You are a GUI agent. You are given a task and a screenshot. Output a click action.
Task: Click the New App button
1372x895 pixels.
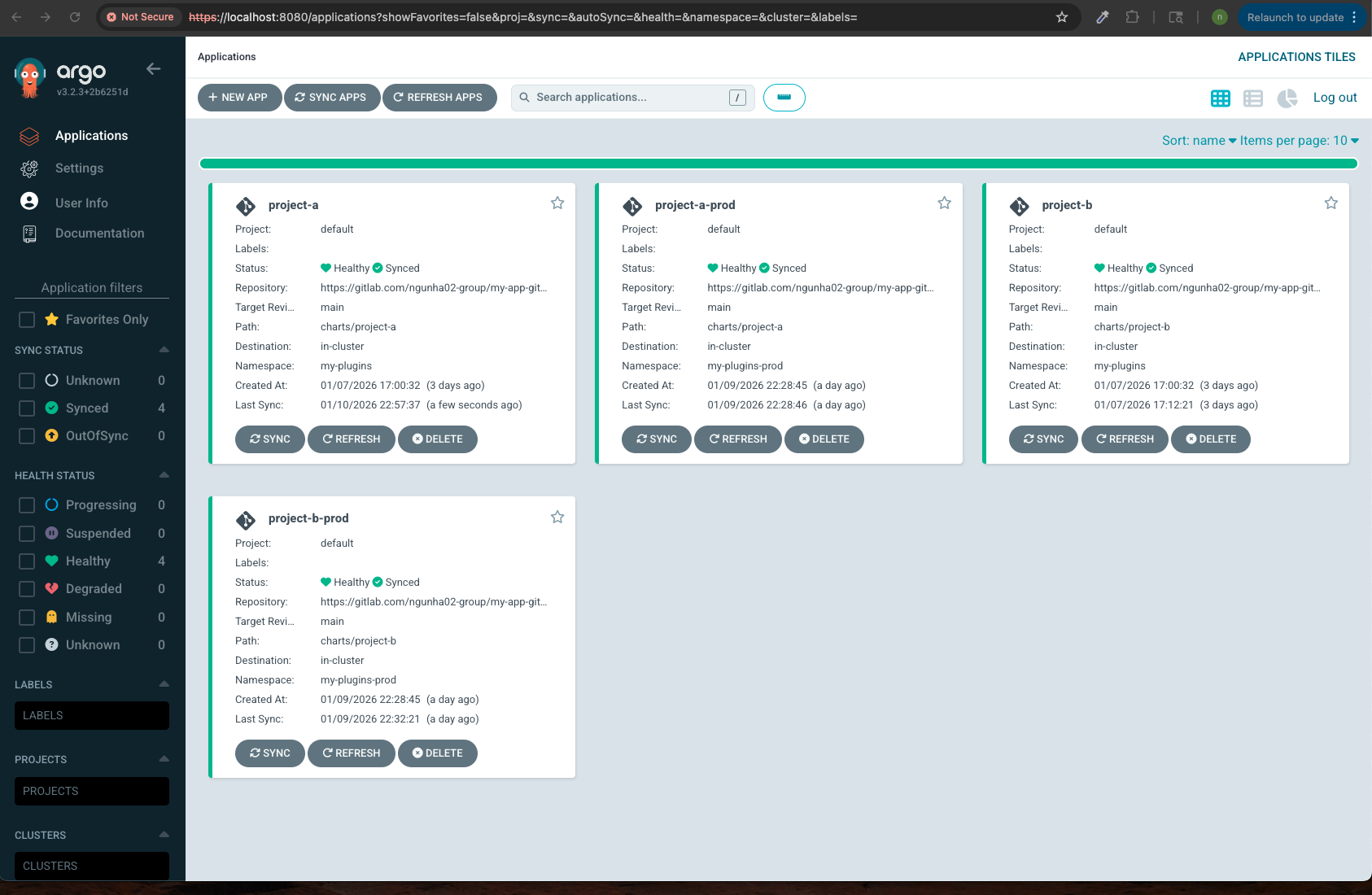238,98
